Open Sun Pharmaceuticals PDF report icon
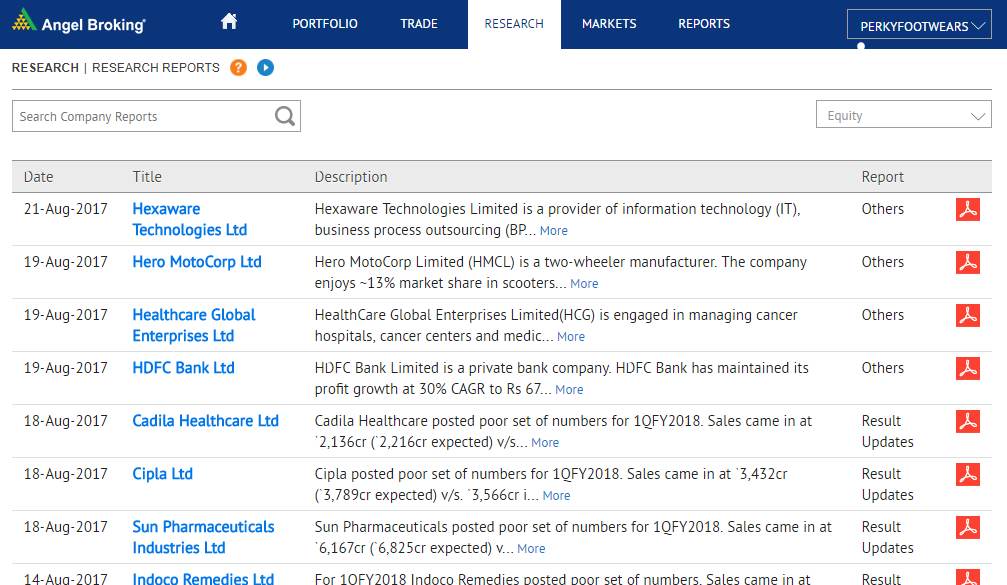This screenshot has width=1007, height=585. 967,528
